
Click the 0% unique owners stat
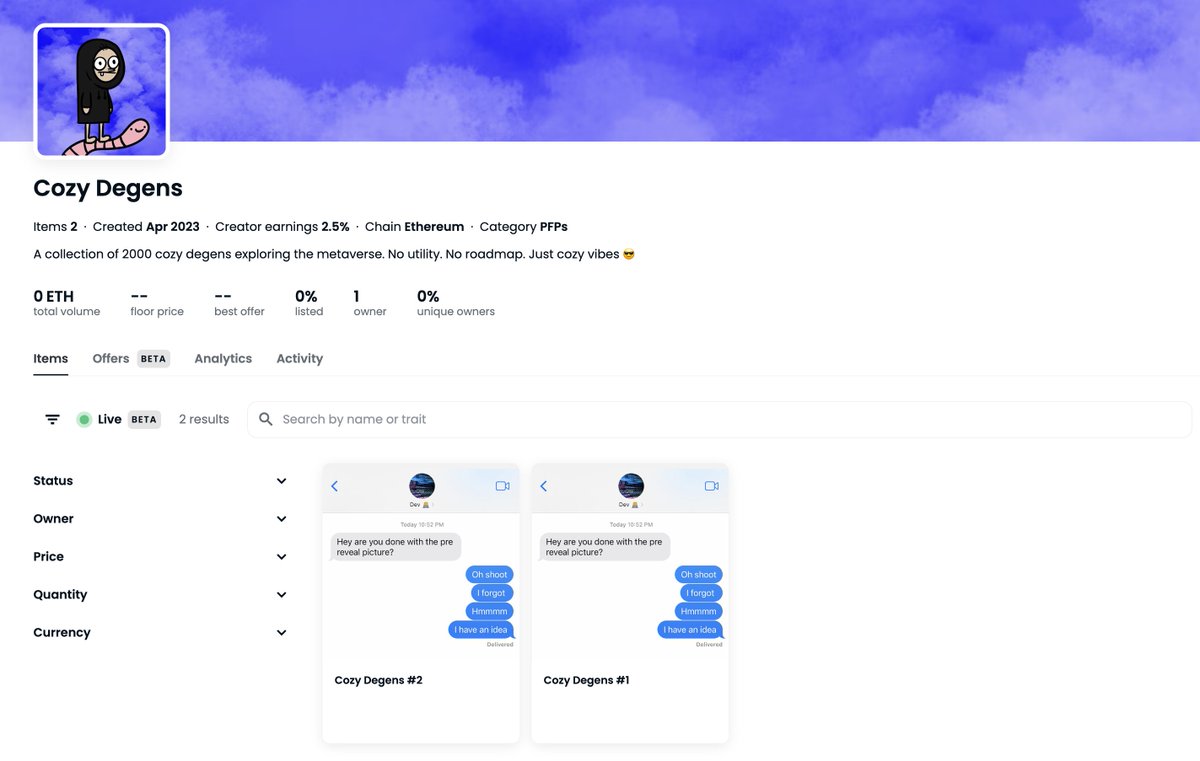(x=456, y=303)
